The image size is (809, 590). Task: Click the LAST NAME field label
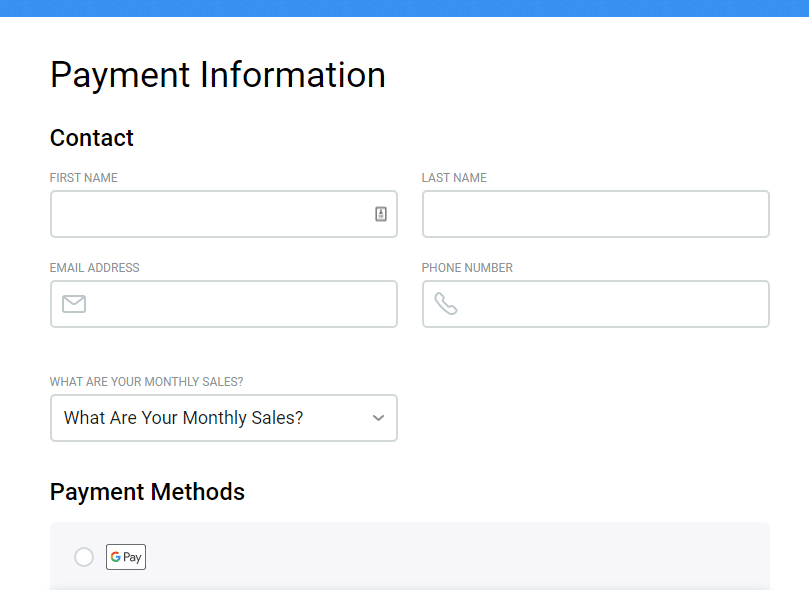(454, 178)
